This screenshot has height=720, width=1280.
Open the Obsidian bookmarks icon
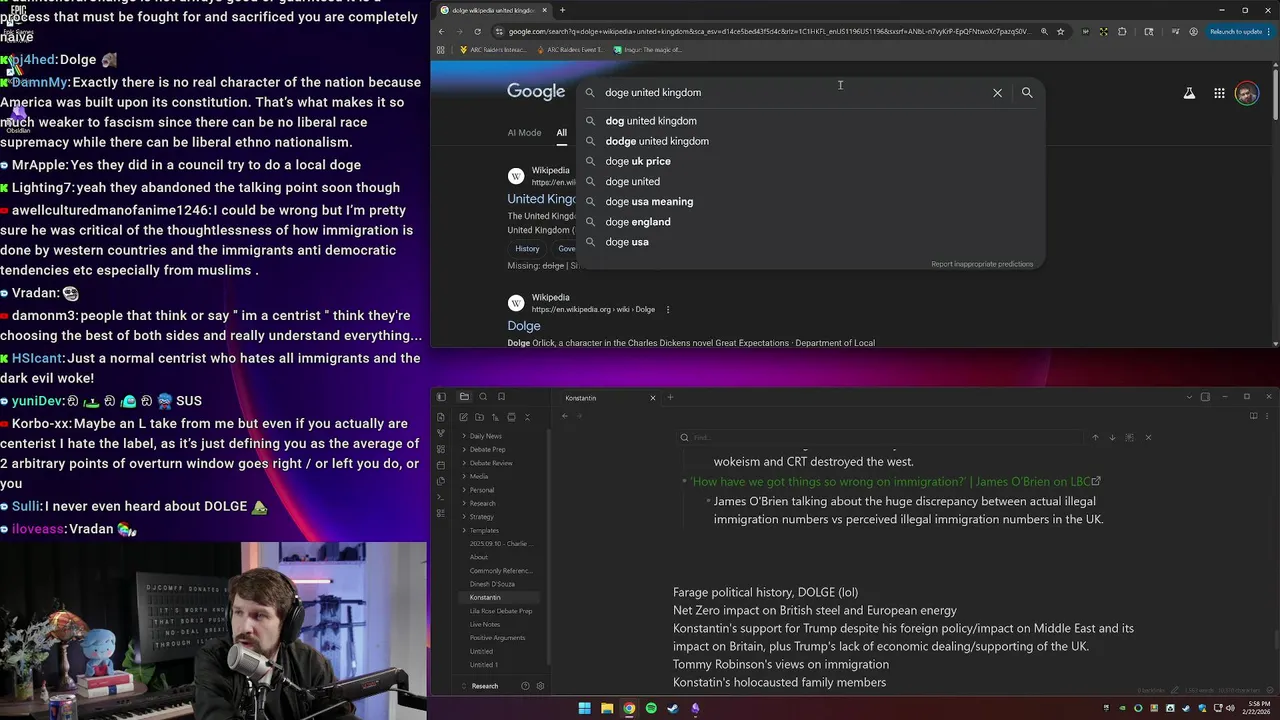[501, 396]
